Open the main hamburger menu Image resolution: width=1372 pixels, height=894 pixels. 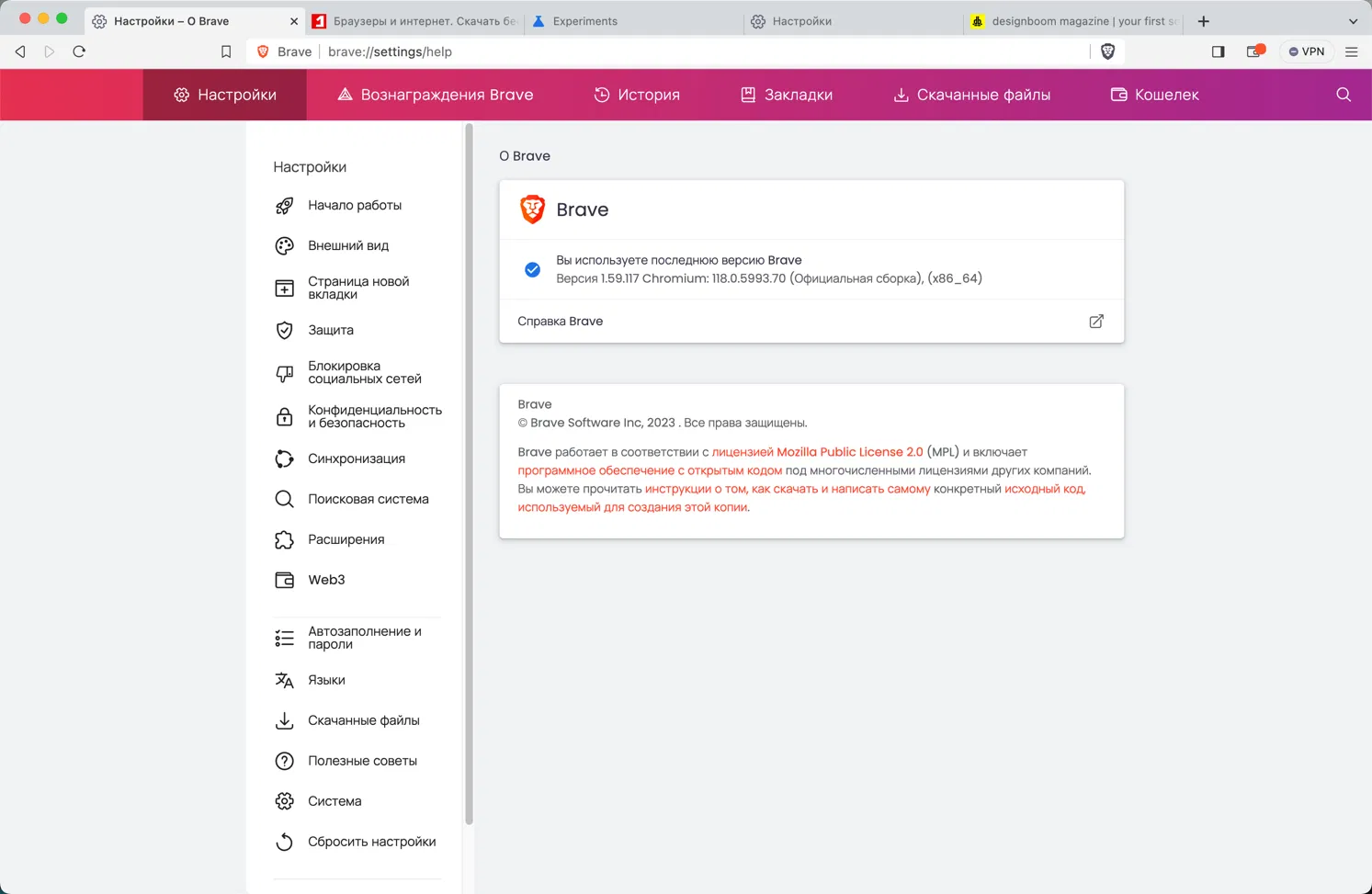(x=1351, y=51)
